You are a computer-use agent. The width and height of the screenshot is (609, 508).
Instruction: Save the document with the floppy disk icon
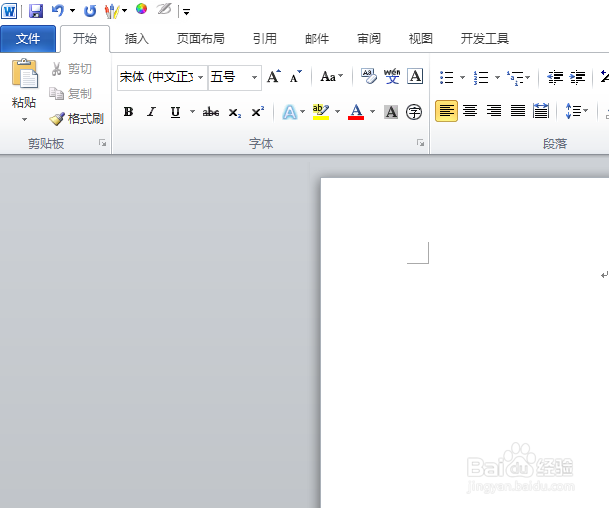(36, 11)
